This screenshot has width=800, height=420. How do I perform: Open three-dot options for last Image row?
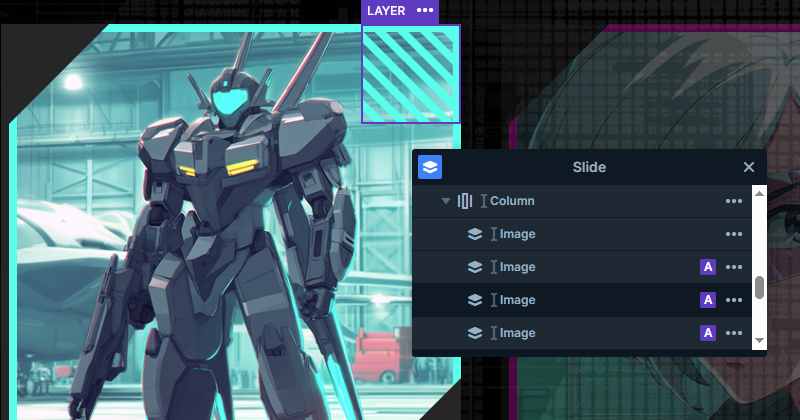734,333
